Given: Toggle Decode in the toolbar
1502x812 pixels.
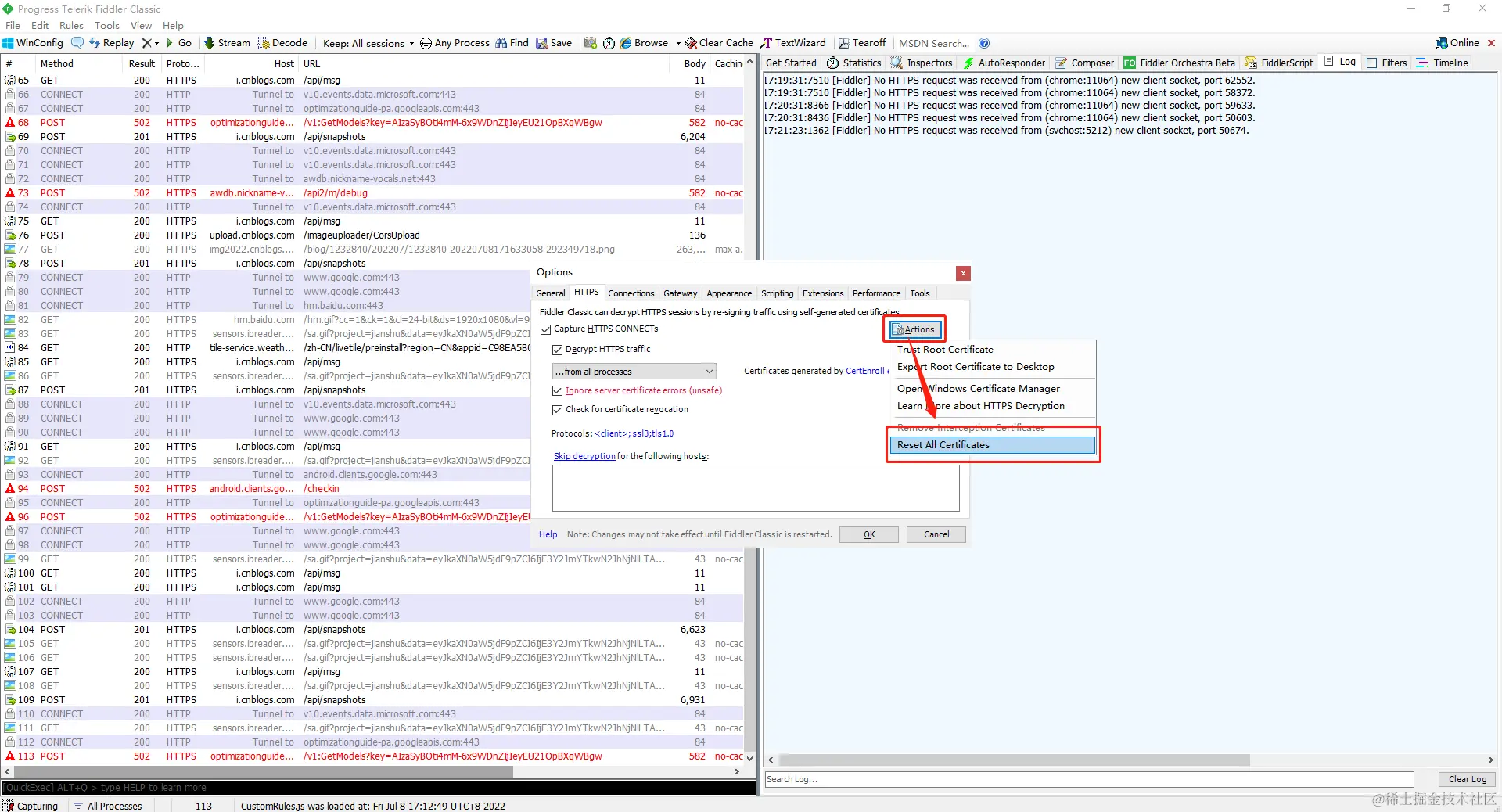Looking at the screenshot, I should click(x=282, y=43).
